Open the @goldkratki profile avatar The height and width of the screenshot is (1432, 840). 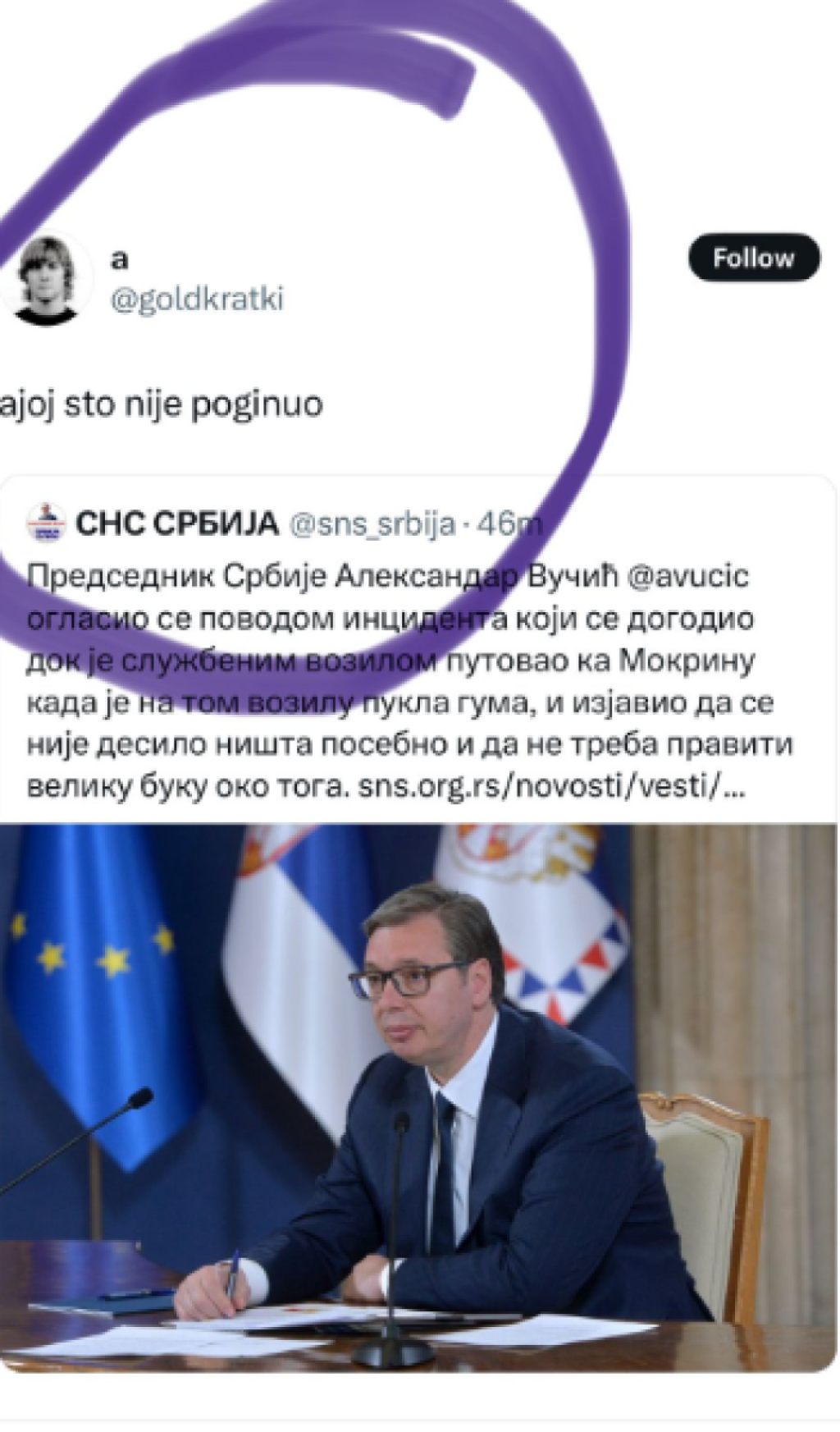pos(47,280)
